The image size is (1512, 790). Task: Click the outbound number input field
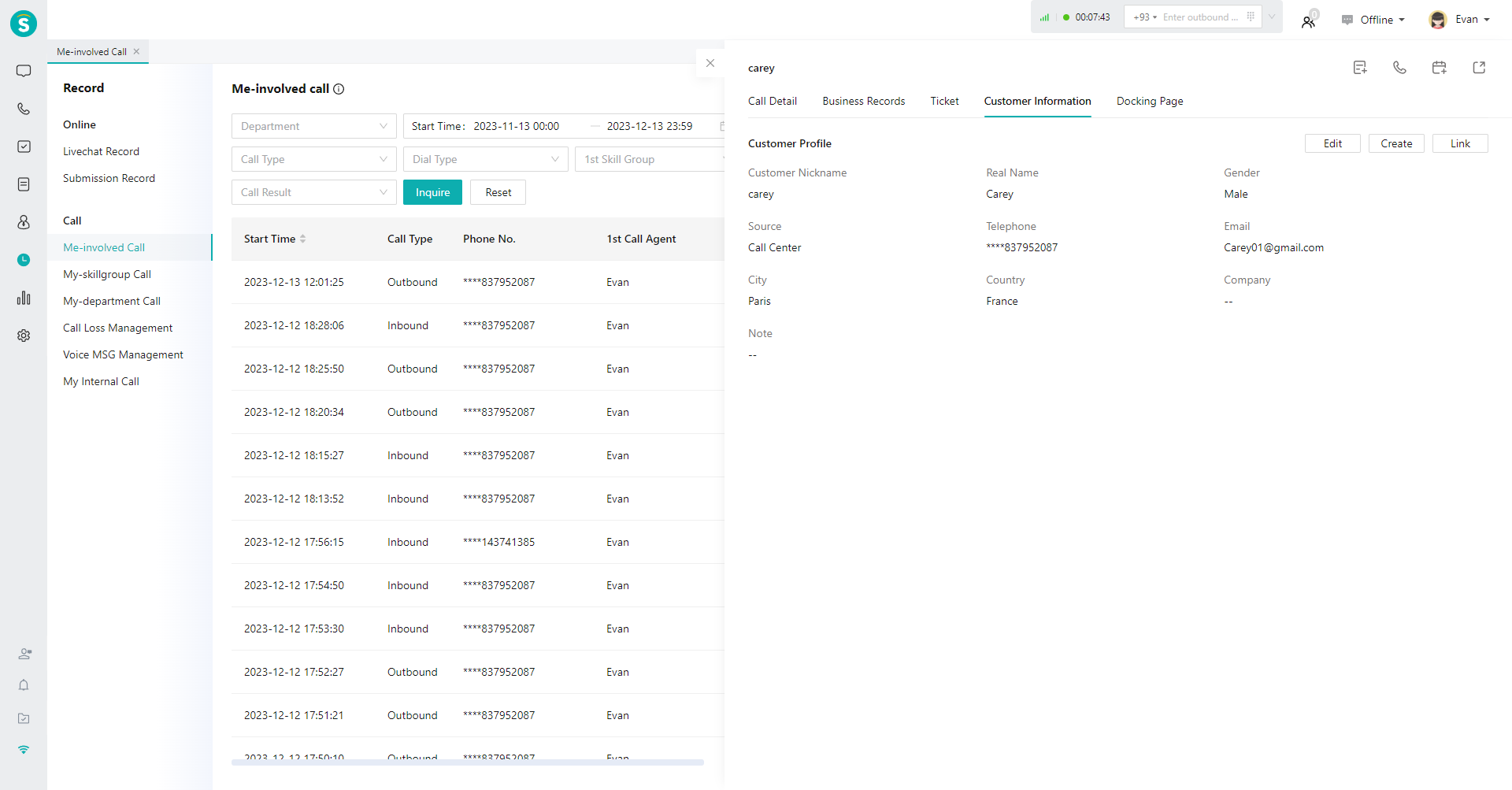[x=1201, y=17]
